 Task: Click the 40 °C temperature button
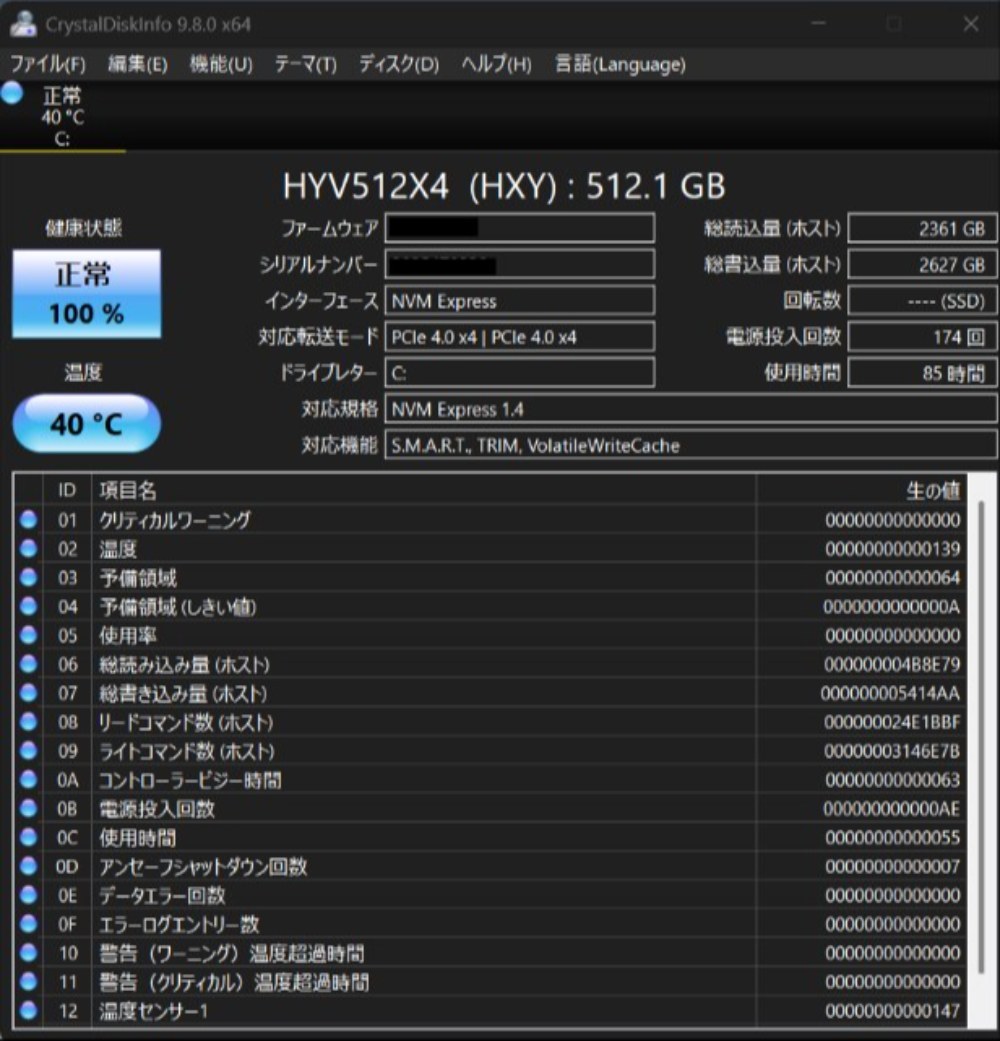pos(86,424)
